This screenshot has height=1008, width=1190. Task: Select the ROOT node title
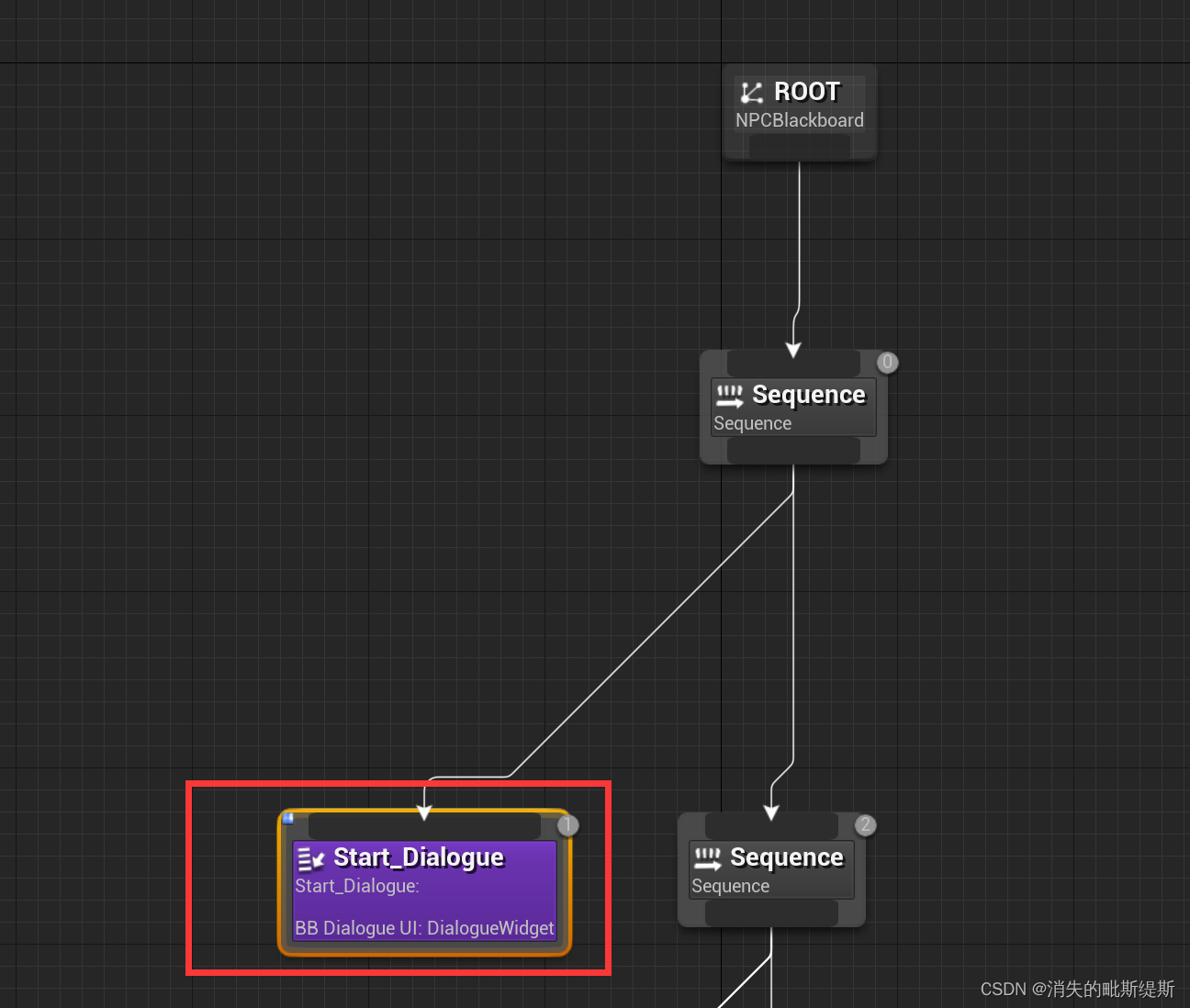[x=807, y=92]
